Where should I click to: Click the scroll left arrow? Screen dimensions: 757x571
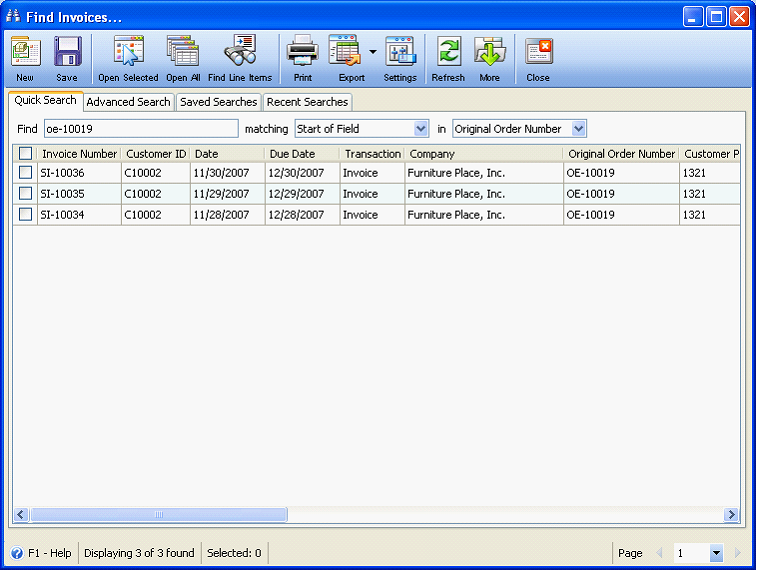[21, 515]
